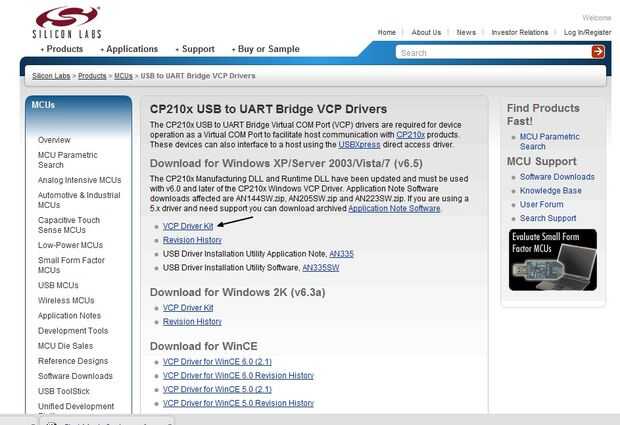620x425 pixels.
Task: Open Investor Relations link
Action: point(520,32)
